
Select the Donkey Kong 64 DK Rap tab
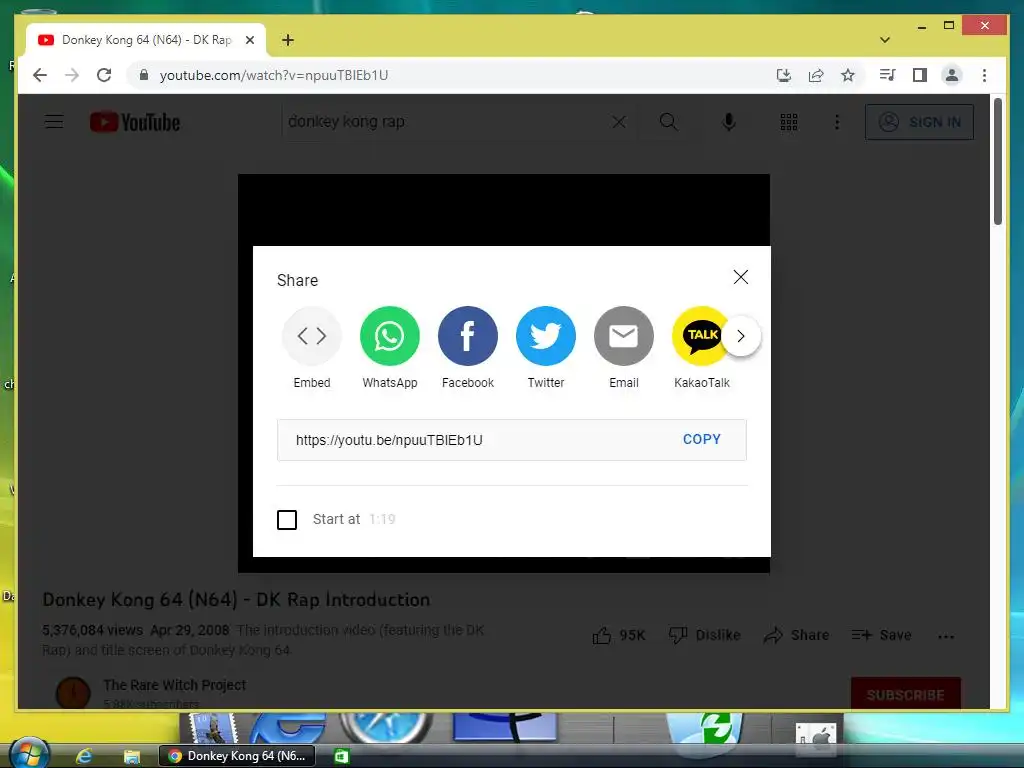(x=146, y=40)
